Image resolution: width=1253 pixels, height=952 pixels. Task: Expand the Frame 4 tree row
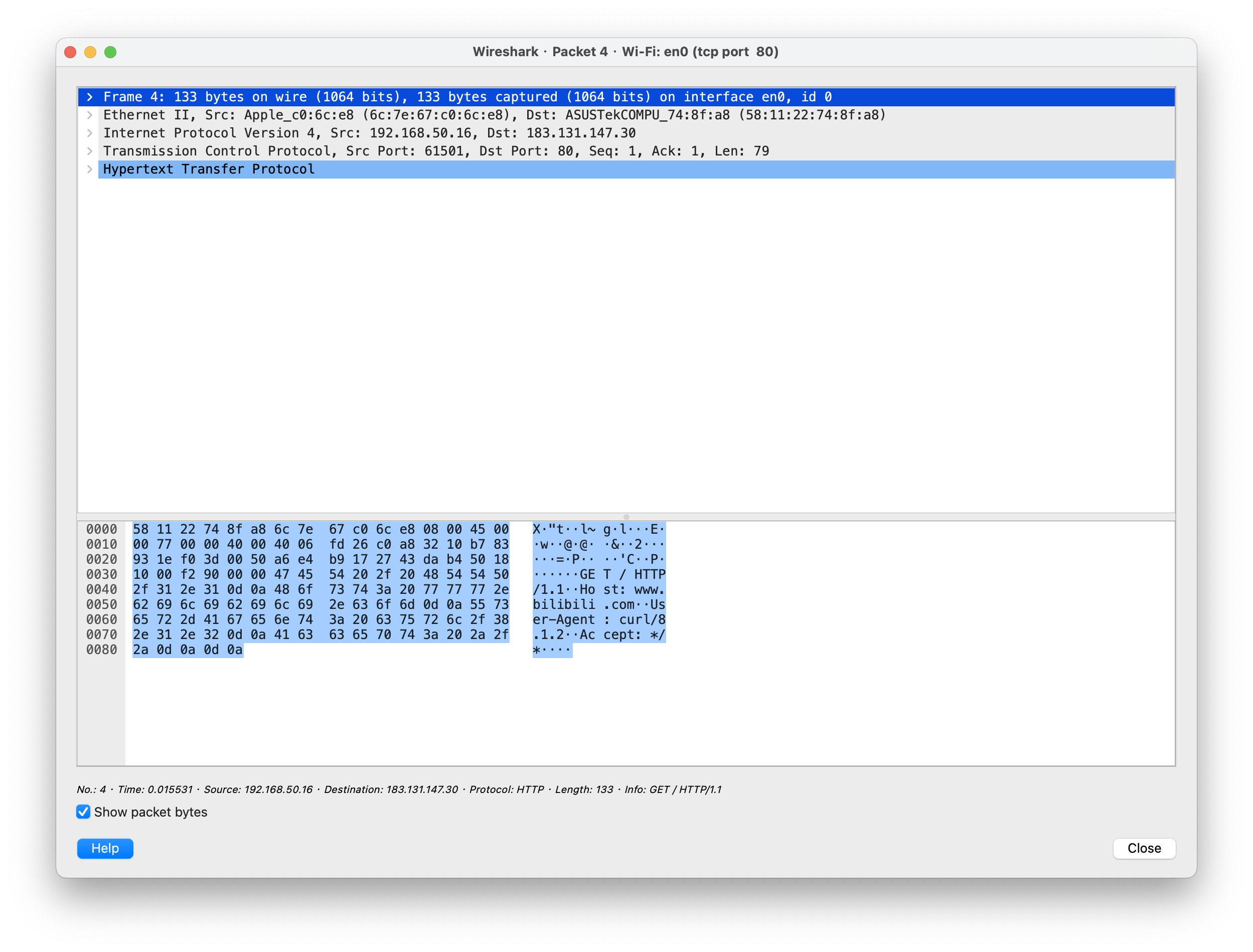(90, 97)
